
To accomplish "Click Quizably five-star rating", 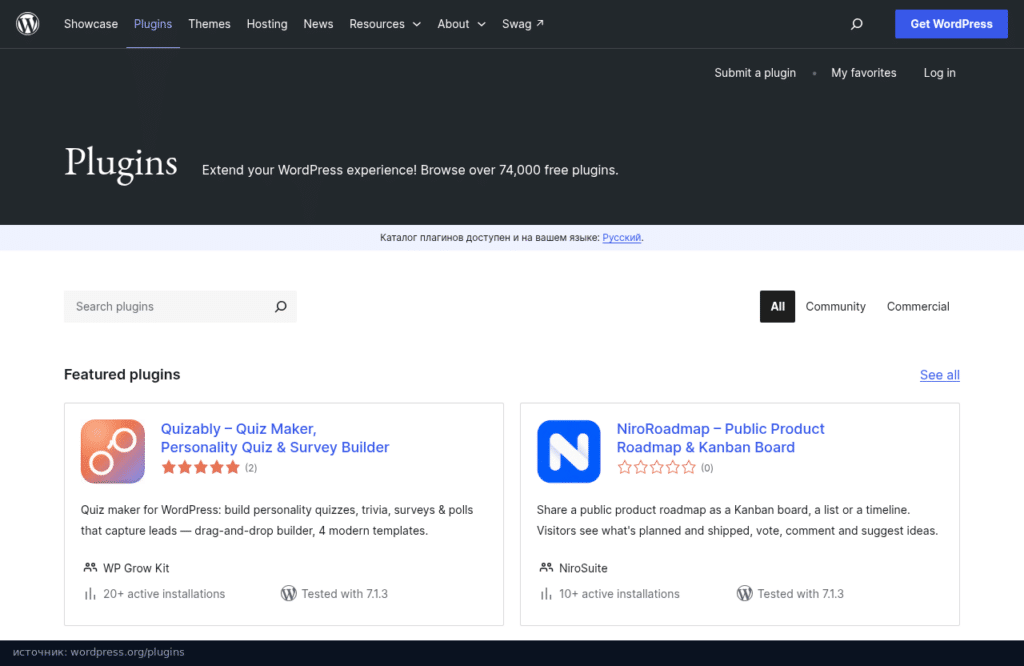I will (200, 468).
